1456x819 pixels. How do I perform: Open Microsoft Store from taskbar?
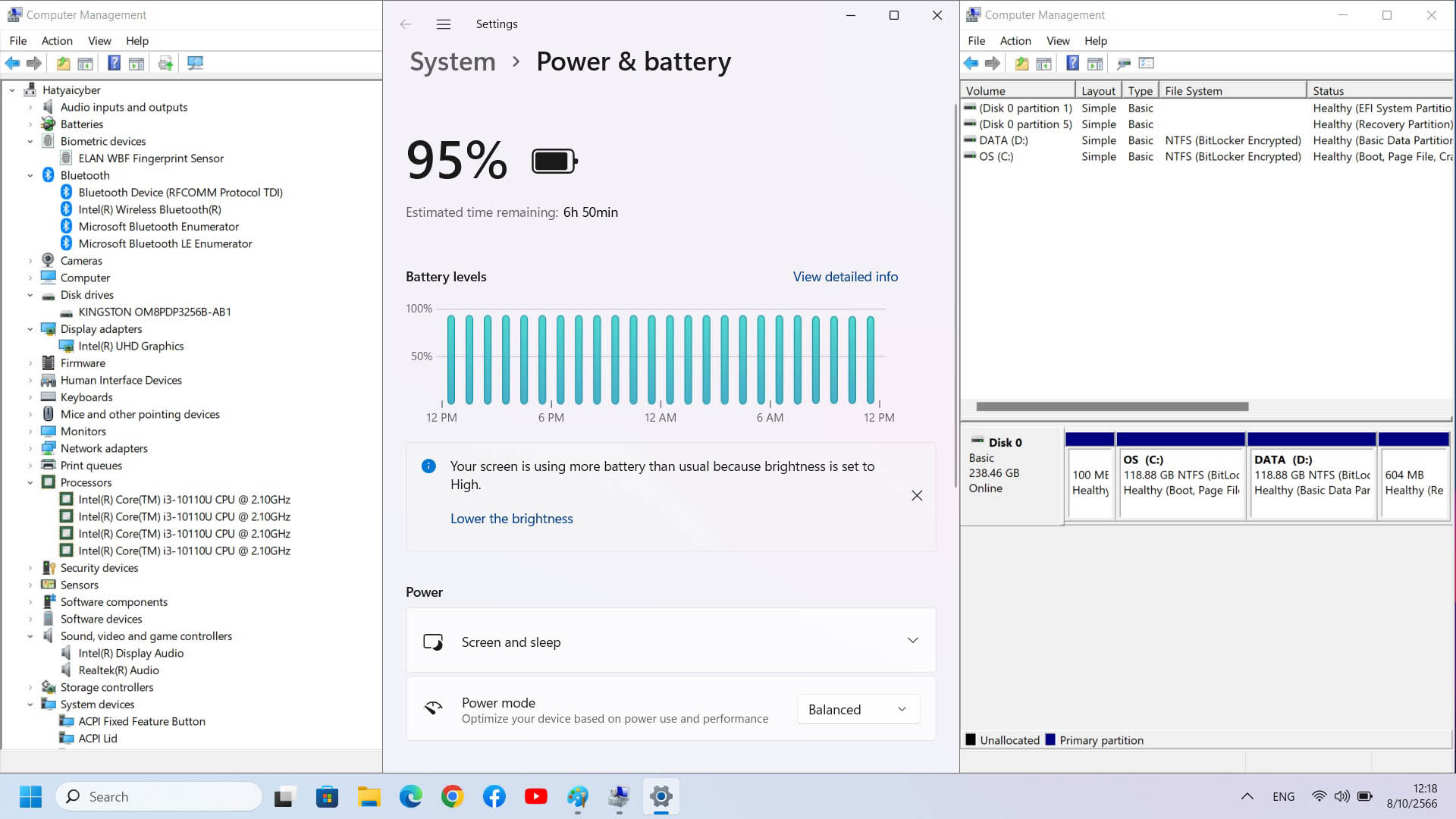(x=327, y=797)
